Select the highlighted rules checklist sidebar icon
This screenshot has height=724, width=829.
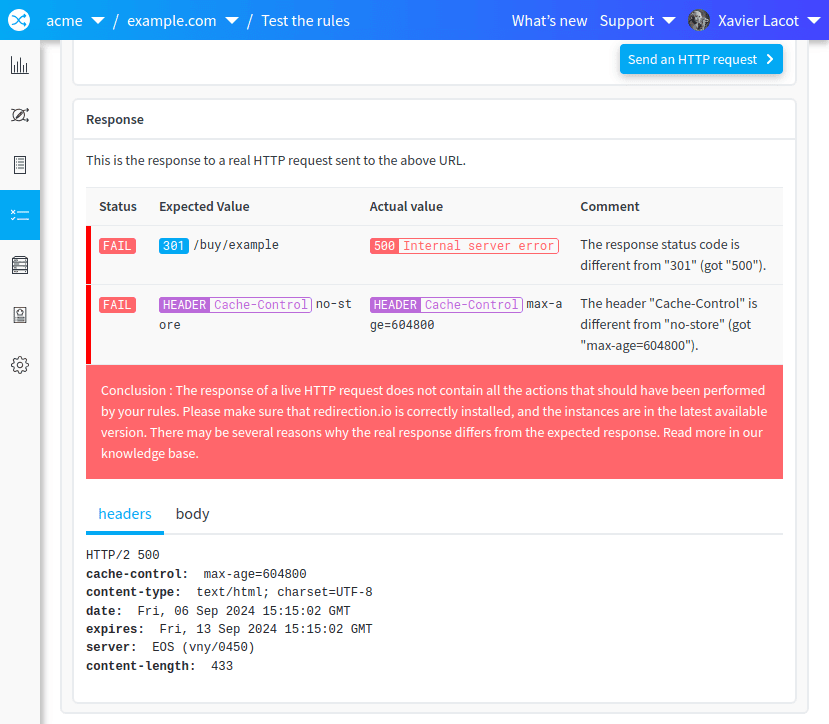20,215
